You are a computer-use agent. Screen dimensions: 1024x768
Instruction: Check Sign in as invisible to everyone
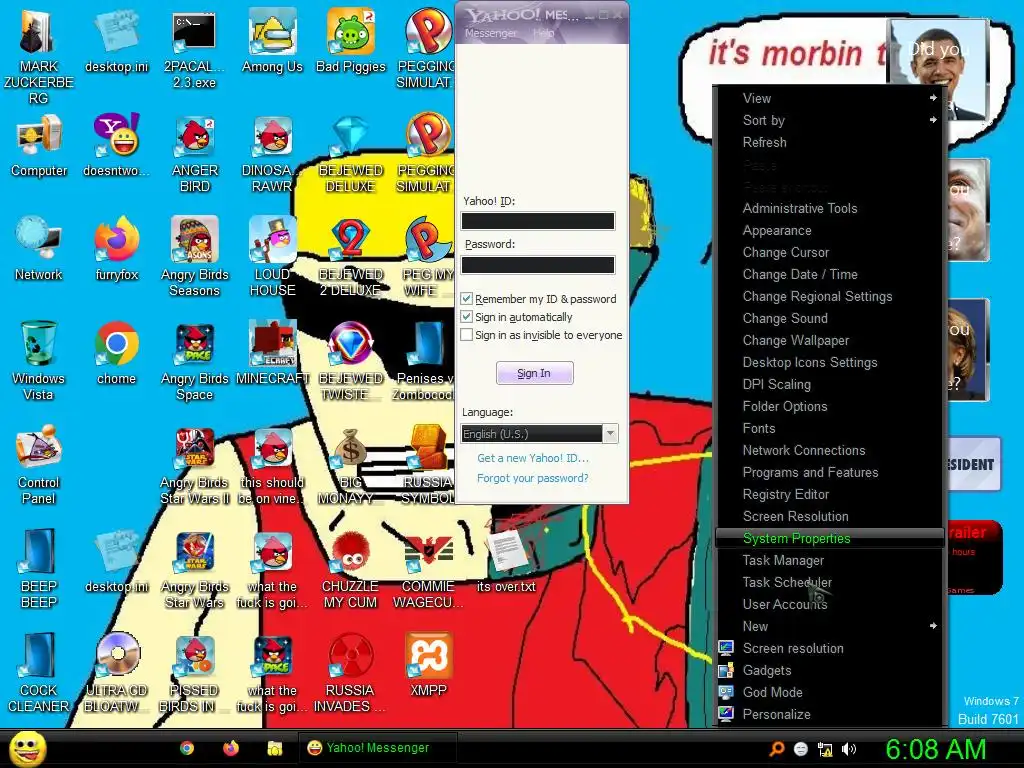click(x=466, y=335)
